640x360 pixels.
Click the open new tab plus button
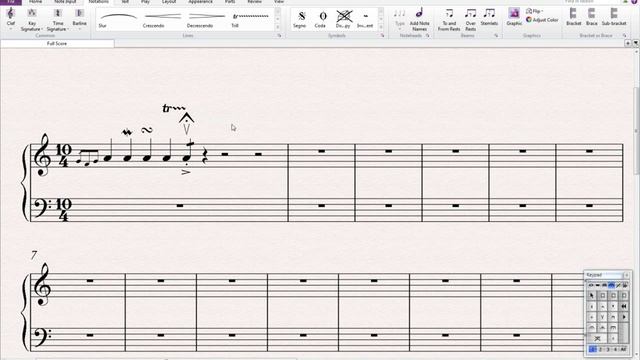point(628,43)
